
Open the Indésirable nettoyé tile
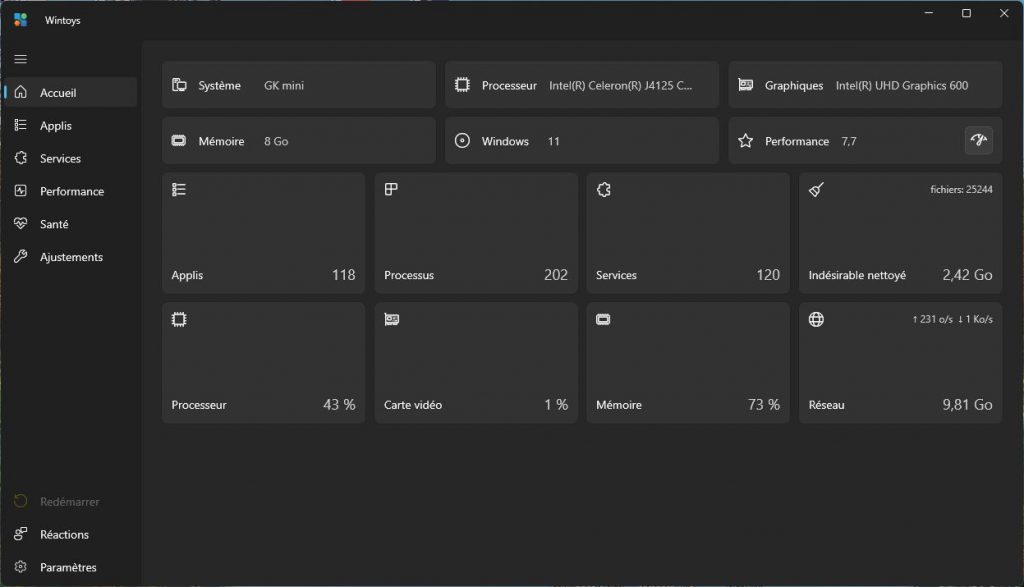(x=901, y=233)
